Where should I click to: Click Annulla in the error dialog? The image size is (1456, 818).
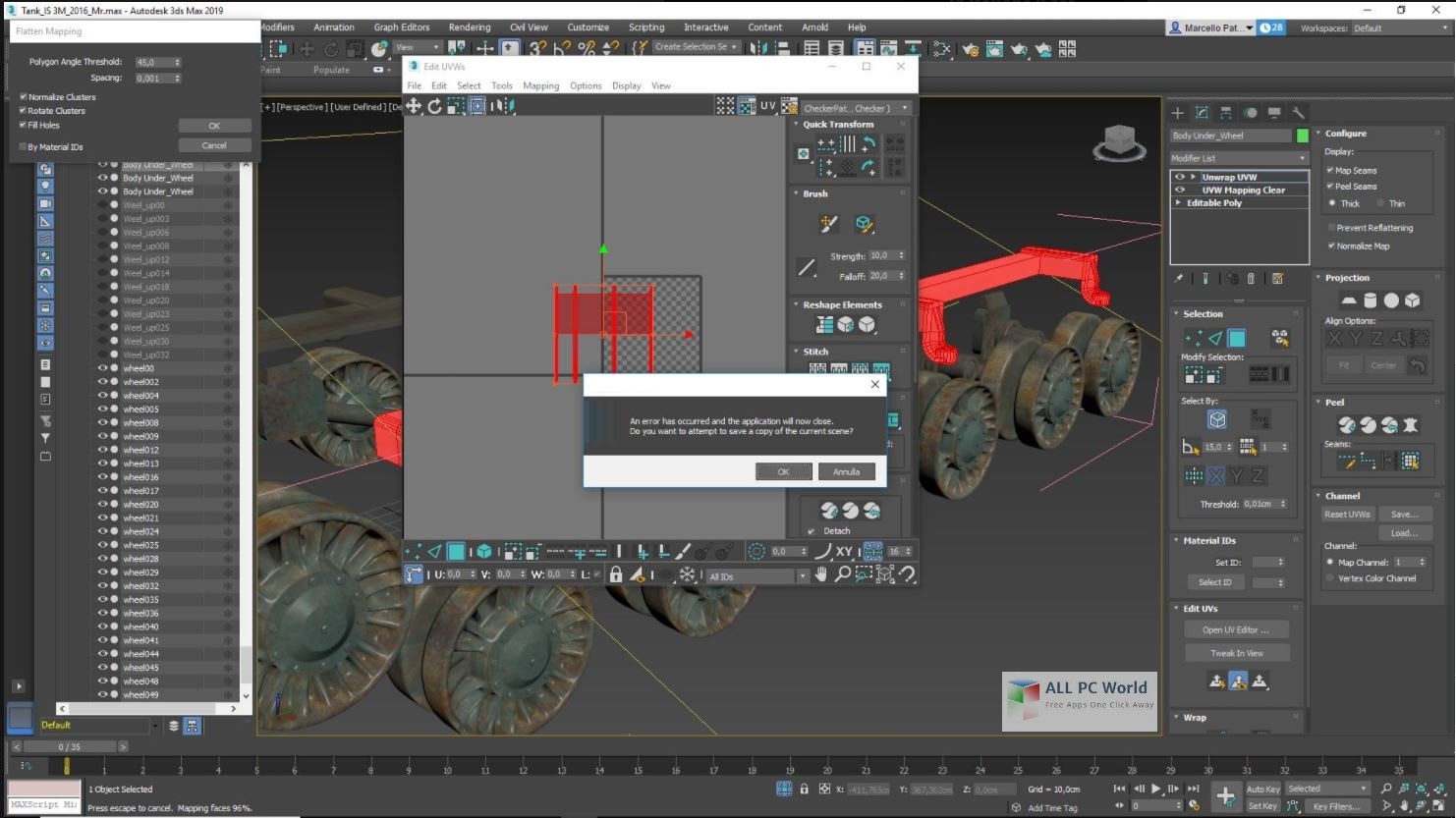846,471
